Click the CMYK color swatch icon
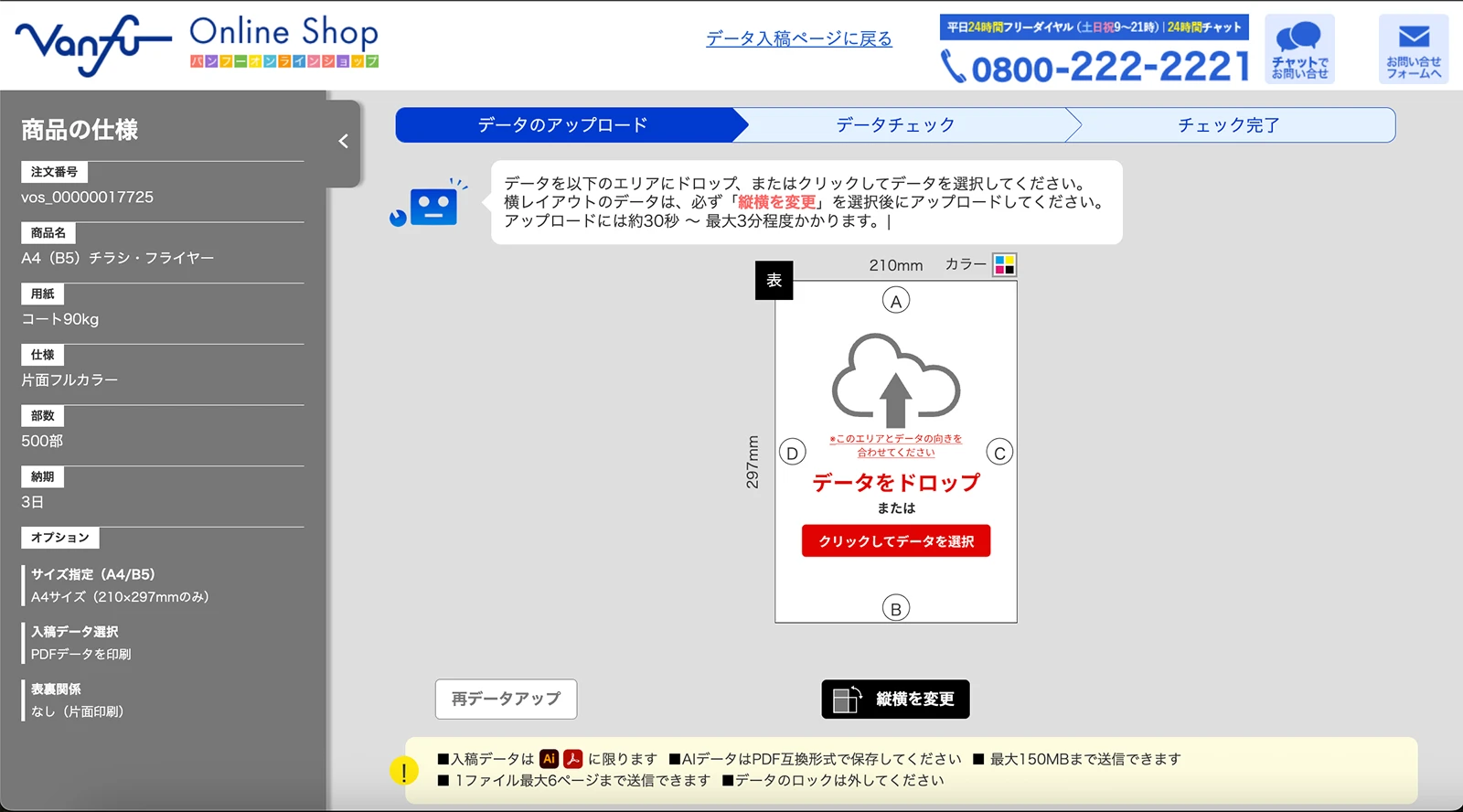This screenshot has height=812, width=1463. pyautogui.click(x=1004, y=265)
